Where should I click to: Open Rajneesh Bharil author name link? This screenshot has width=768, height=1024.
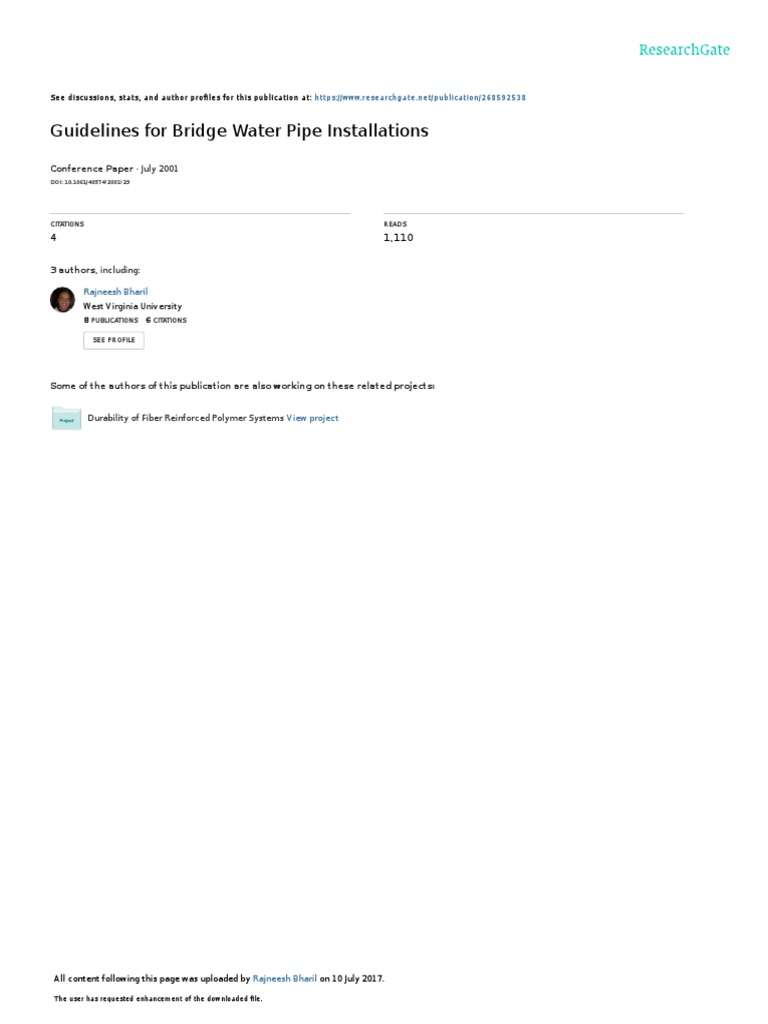coord(116,292)
